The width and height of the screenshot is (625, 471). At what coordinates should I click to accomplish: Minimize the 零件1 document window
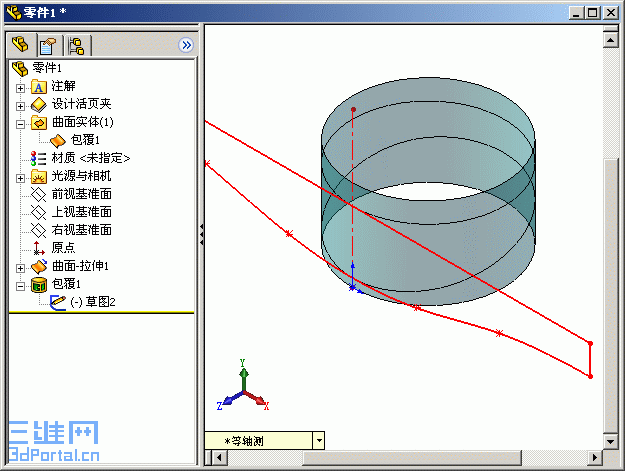point(576,13)
